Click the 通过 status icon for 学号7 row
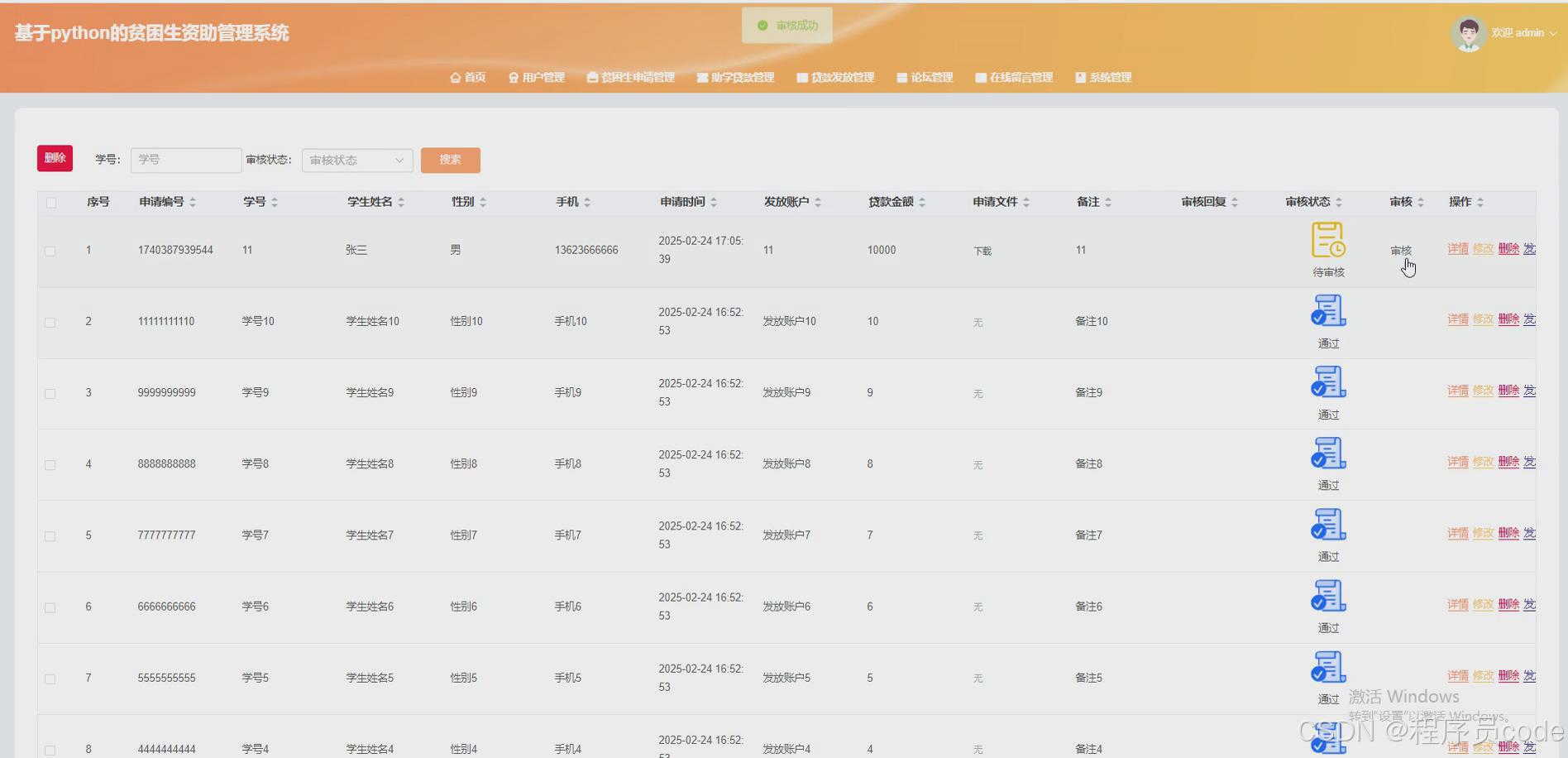Screen dimensions: 1568x758 [1328, 525]
